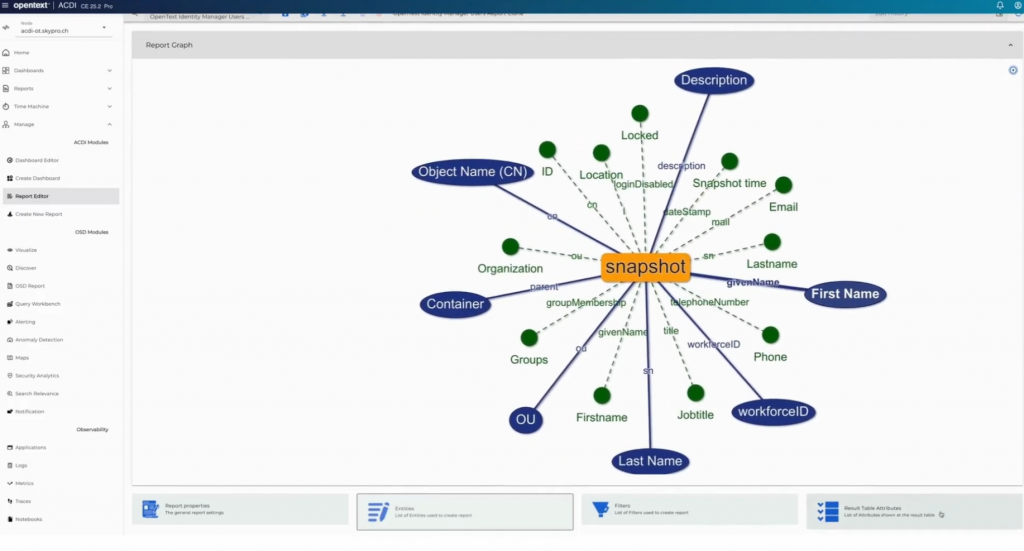Open the notifications bell
Viewport: 1024px width, 551px height.
(1000, 5)
